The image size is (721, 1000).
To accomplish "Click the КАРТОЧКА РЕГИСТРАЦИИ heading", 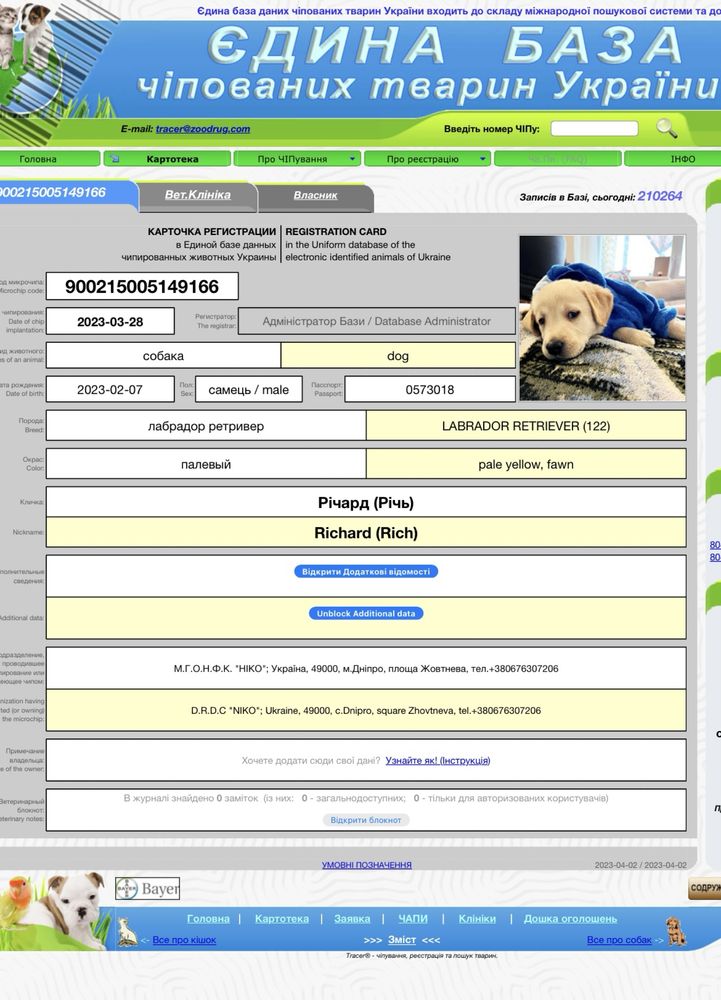I will tap(212, 232).
